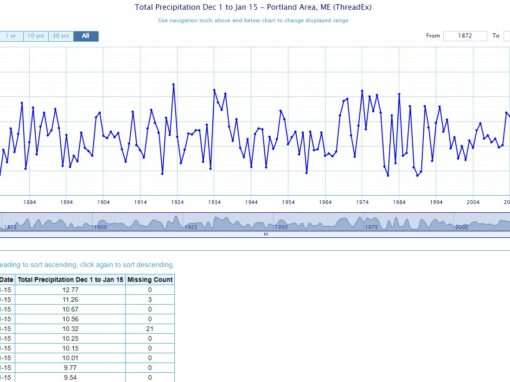The width and height of the screenshot is (510, 382).
Task: Click the 12.77 precipitation cell
Action: tap(70, 290)
